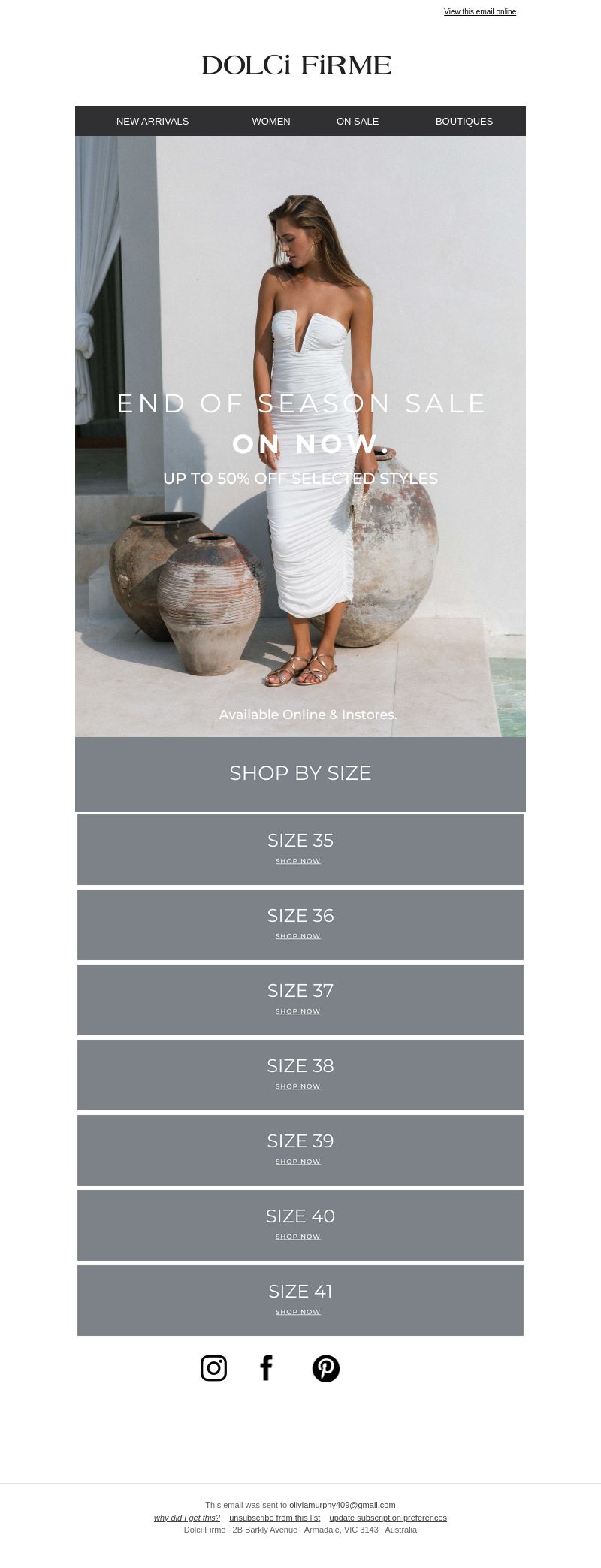Select the Size 41 banner
The width and height of the screenshot is (601, 1568).
click(300, 1301)
